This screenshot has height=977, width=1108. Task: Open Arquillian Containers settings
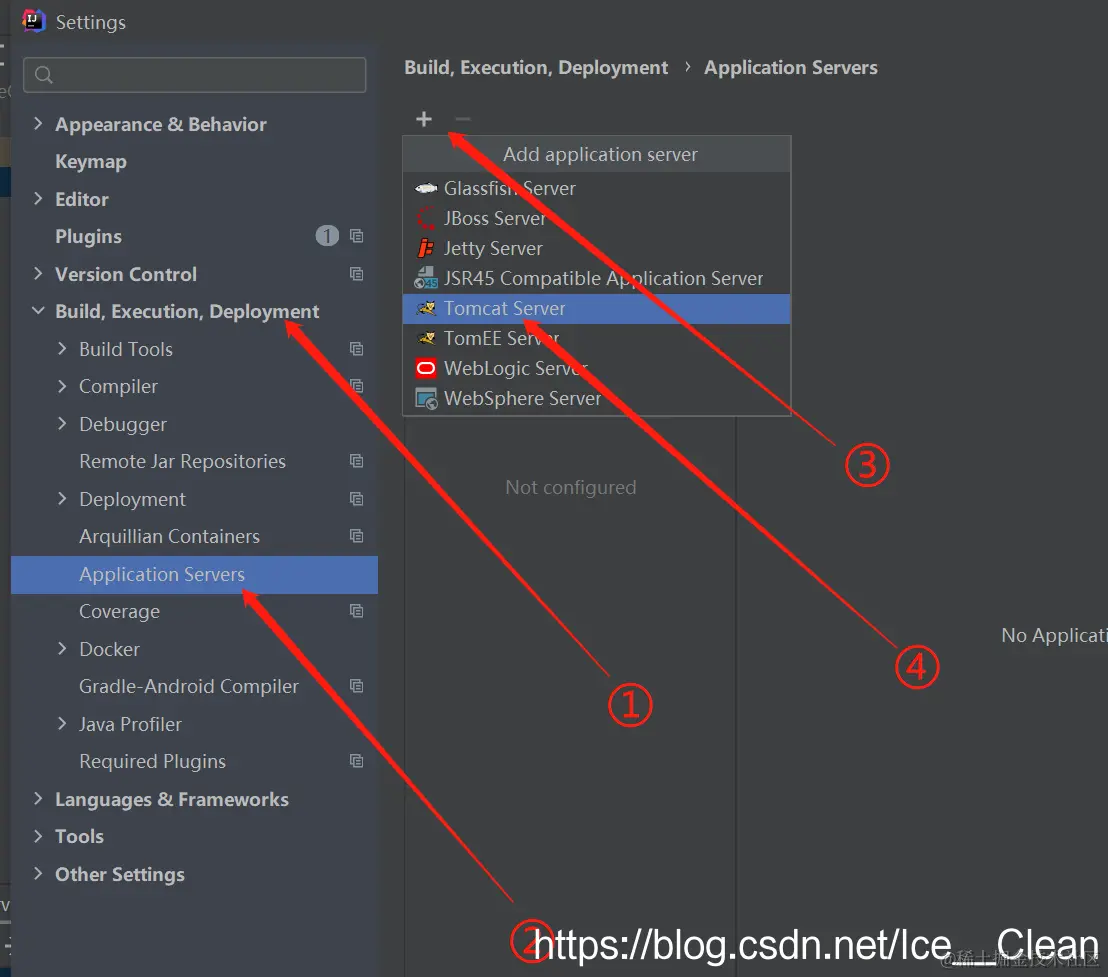(x=170, y=536)
